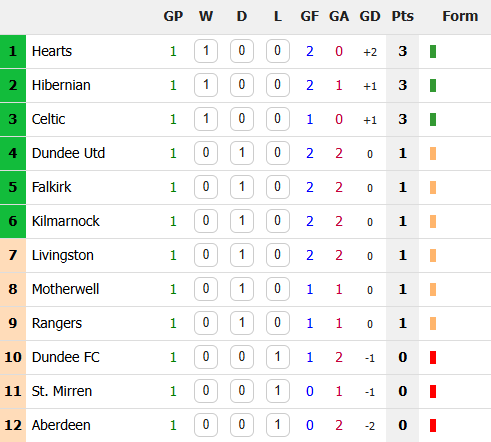Screen dimensions: 491x442
Task: Open the Kilmarnock team link
Action: (x=66, y=221)
